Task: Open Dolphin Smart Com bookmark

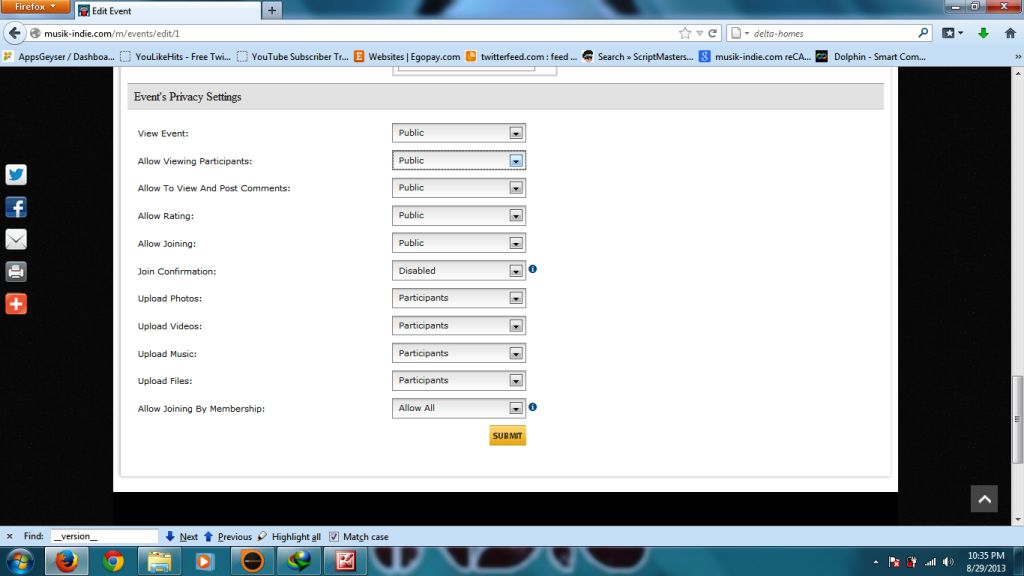Action: [871, 57]
